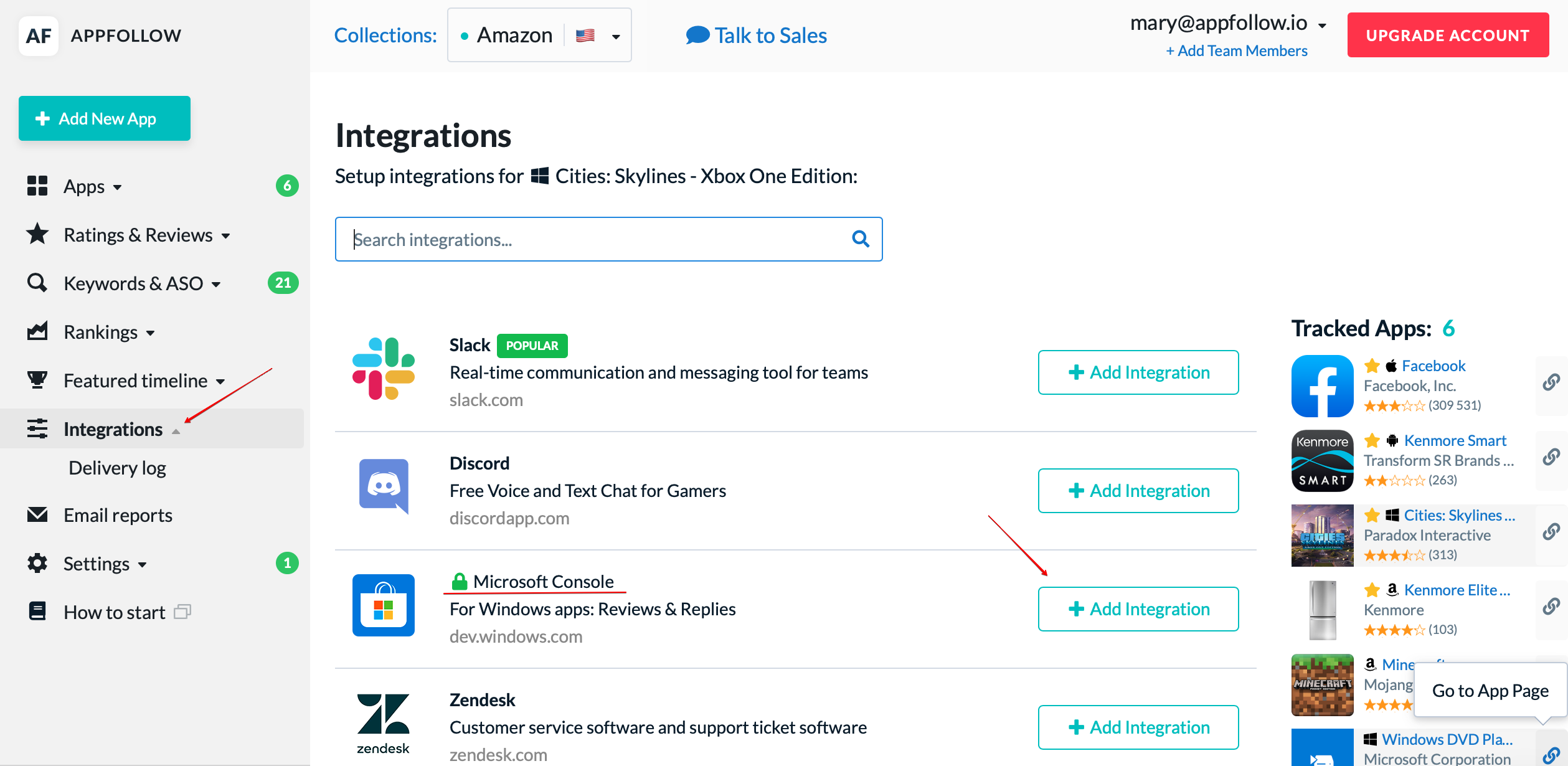Click the link icon next to Kenmore Elite
Viewport: 1568px width, 766px height.
click(x=1551, y=607)
